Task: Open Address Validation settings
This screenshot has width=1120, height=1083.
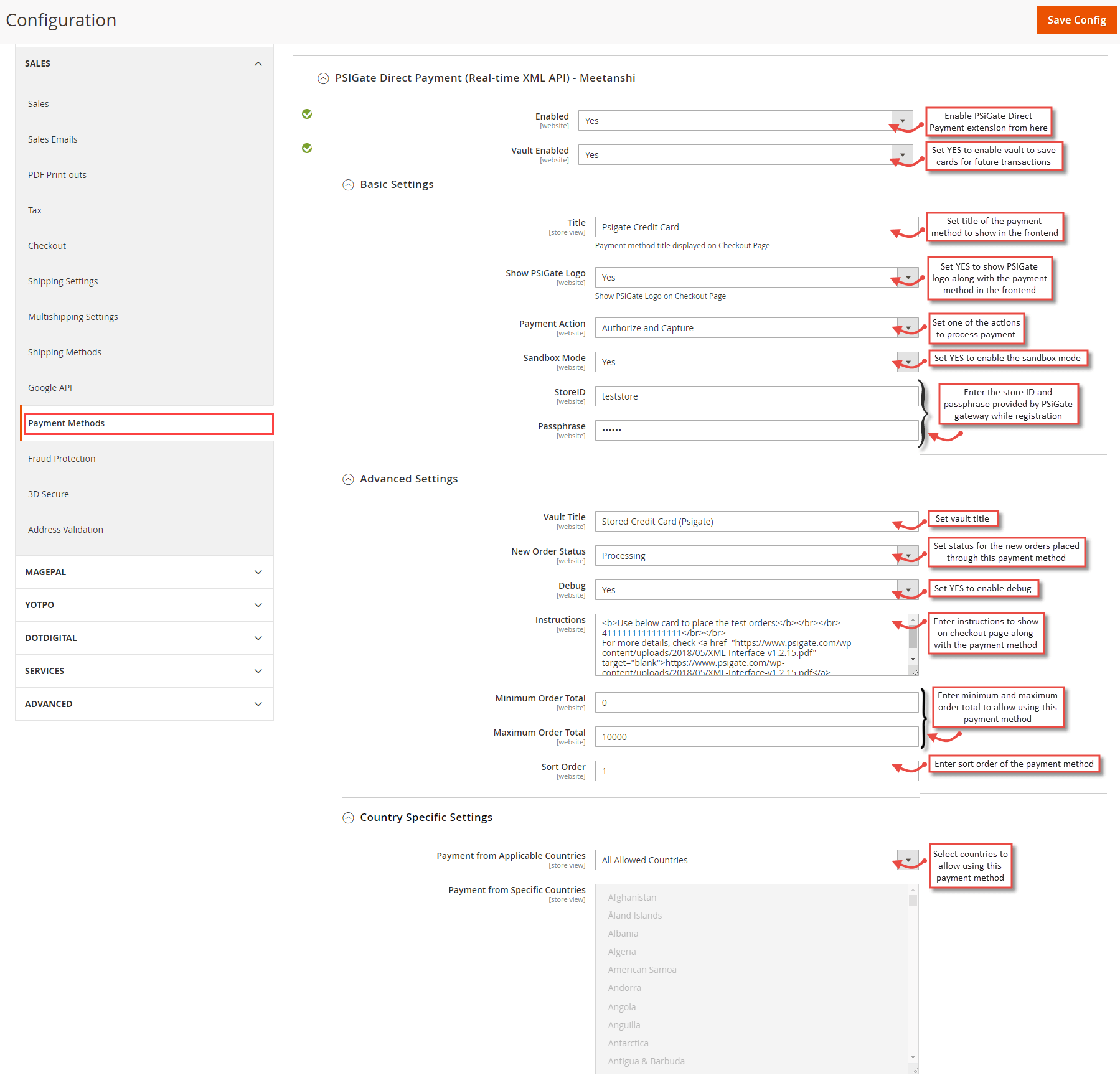Action: [x=65, y=530]
